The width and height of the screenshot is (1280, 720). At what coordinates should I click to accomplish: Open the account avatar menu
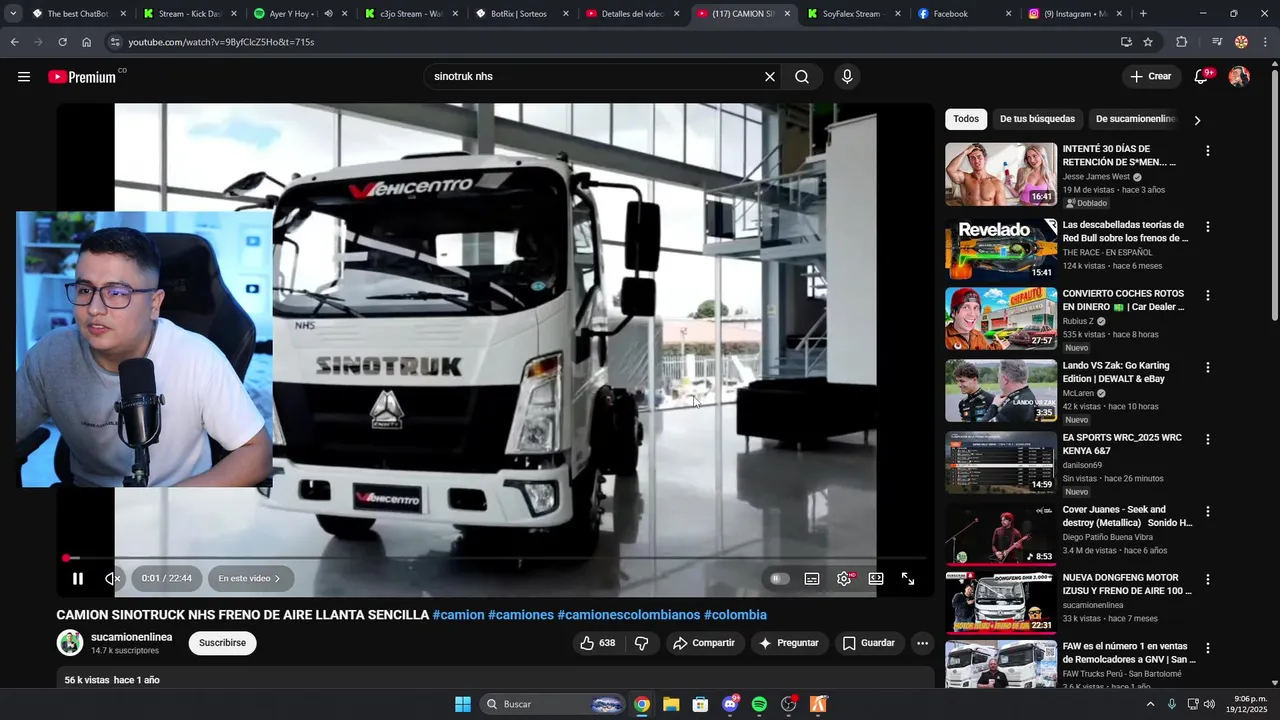[x=1239, y=77]
